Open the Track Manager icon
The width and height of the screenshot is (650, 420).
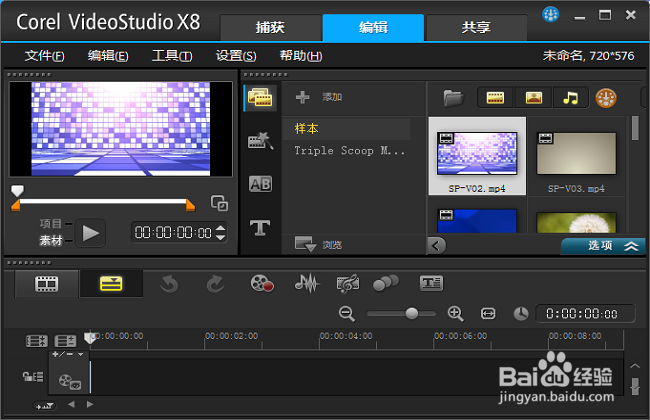(65, 341)
